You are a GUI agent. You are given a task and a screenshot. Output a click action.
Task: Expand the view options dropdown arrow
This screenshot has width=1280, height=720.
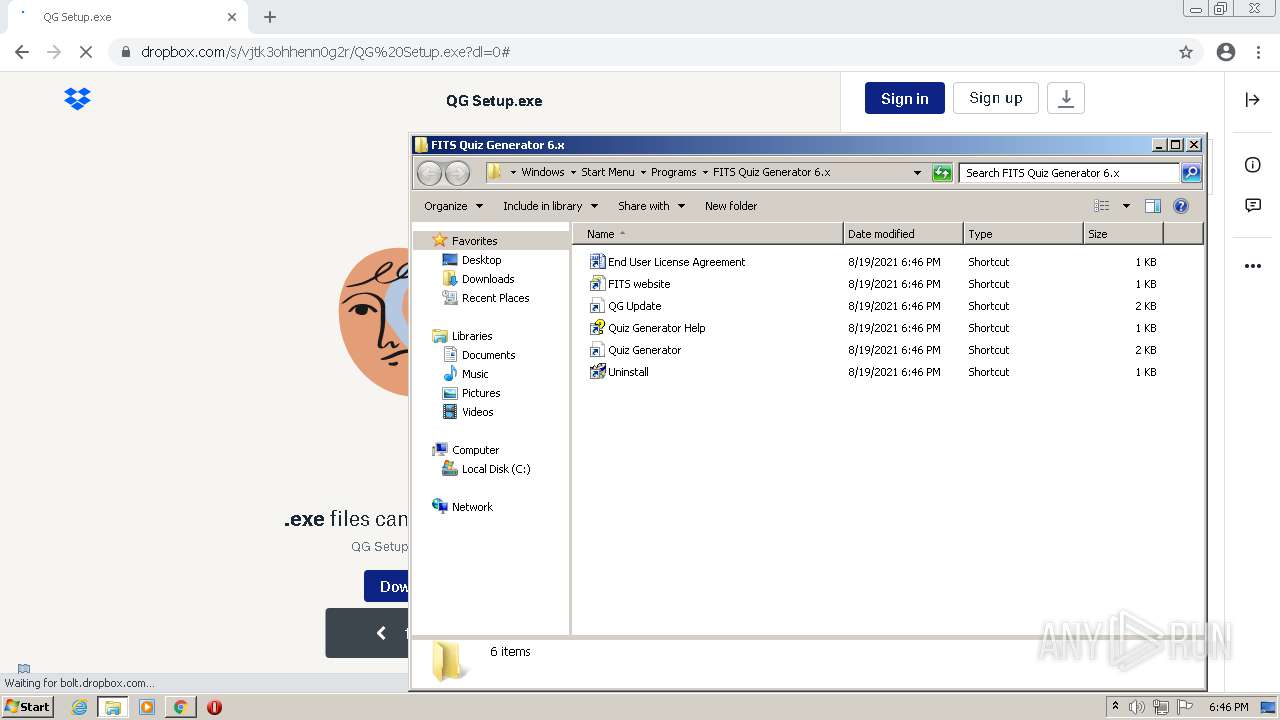(x=1126, y=206)
